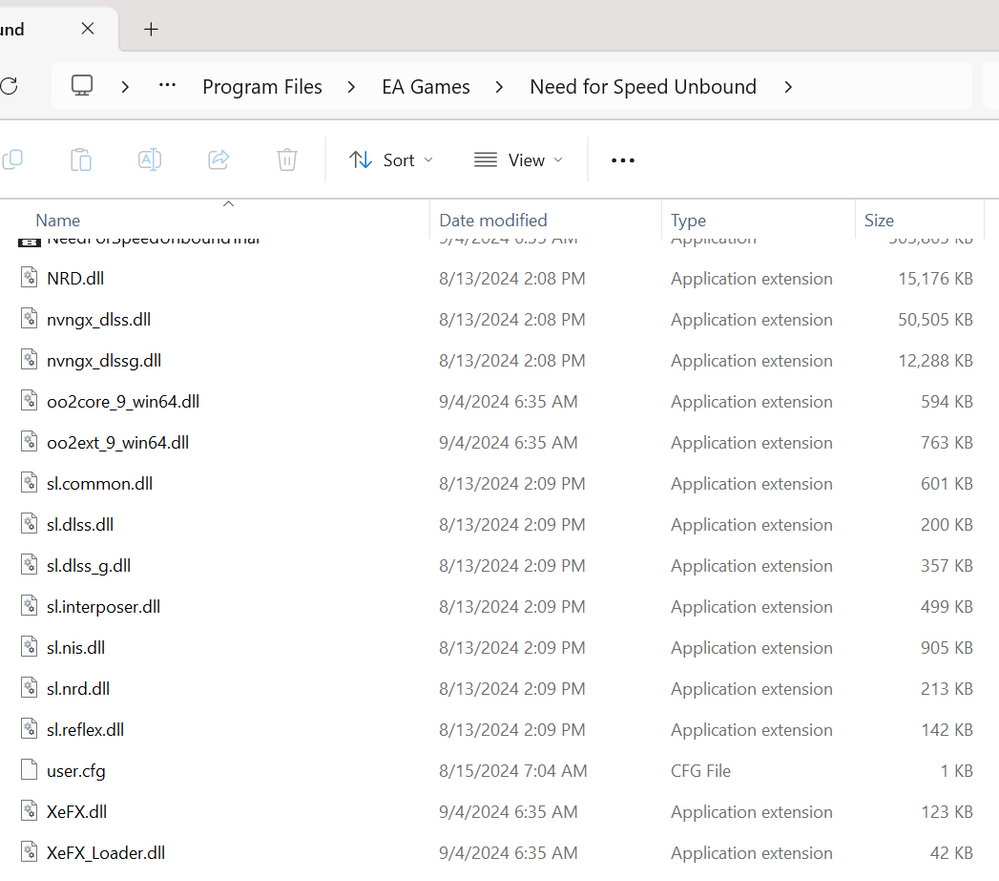Click the nvngx_dlssg.dll file icon
This screenshot has height=881, width=999.
click(x=29, y=360)
